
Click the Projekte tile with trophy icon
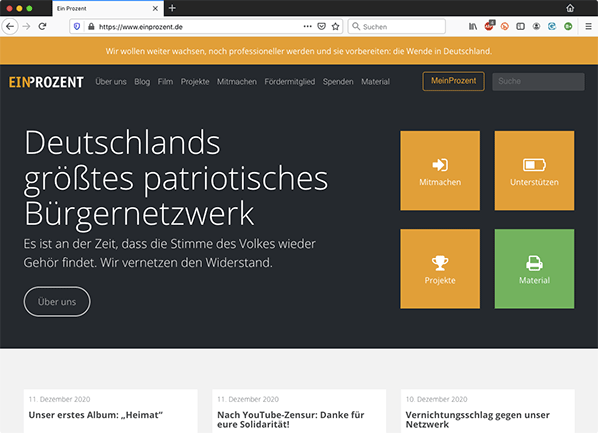(x=440, y=269)
